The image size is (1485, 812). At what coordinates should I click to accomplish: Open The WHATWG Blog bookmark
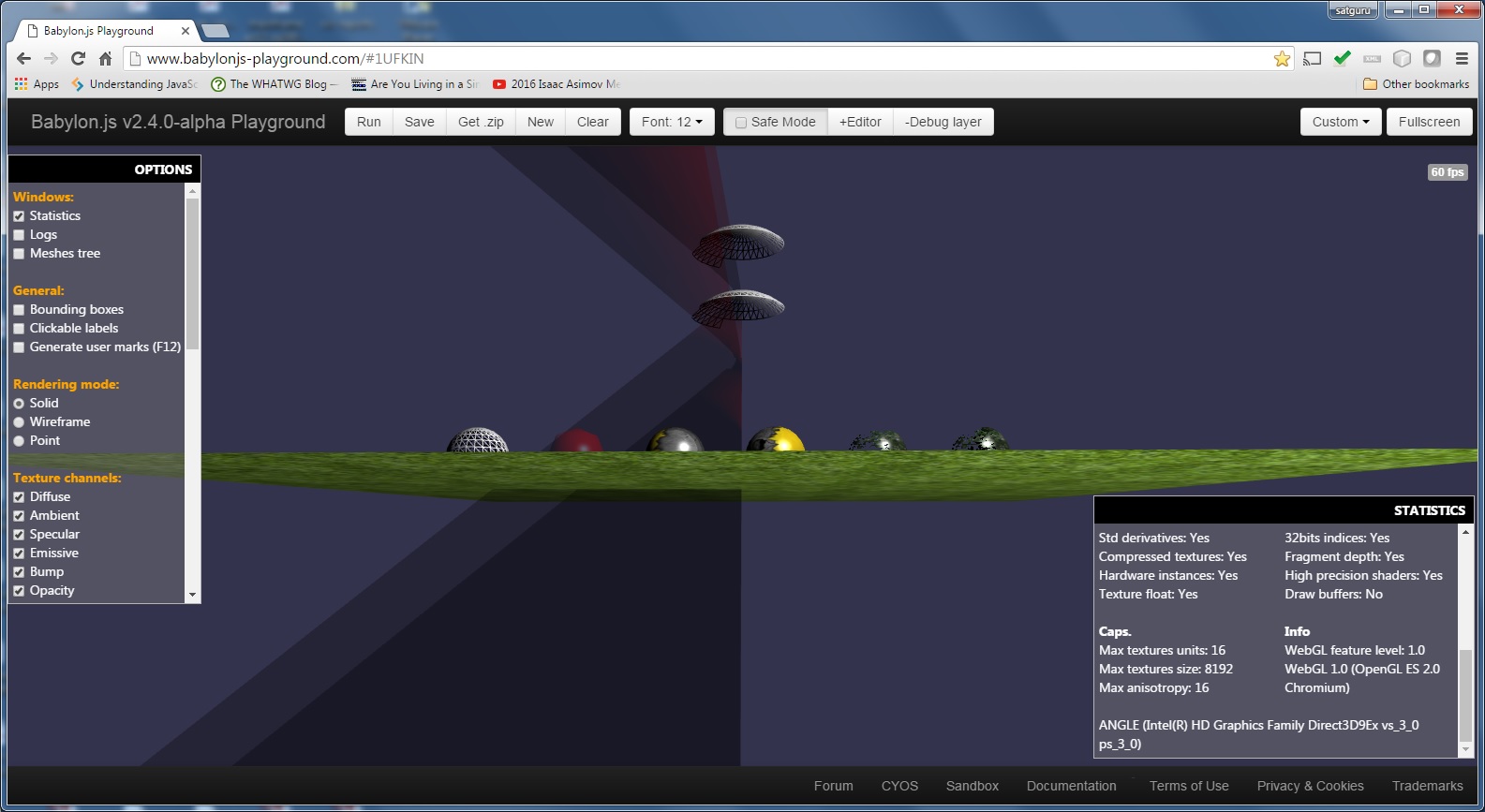click(274, 84)
